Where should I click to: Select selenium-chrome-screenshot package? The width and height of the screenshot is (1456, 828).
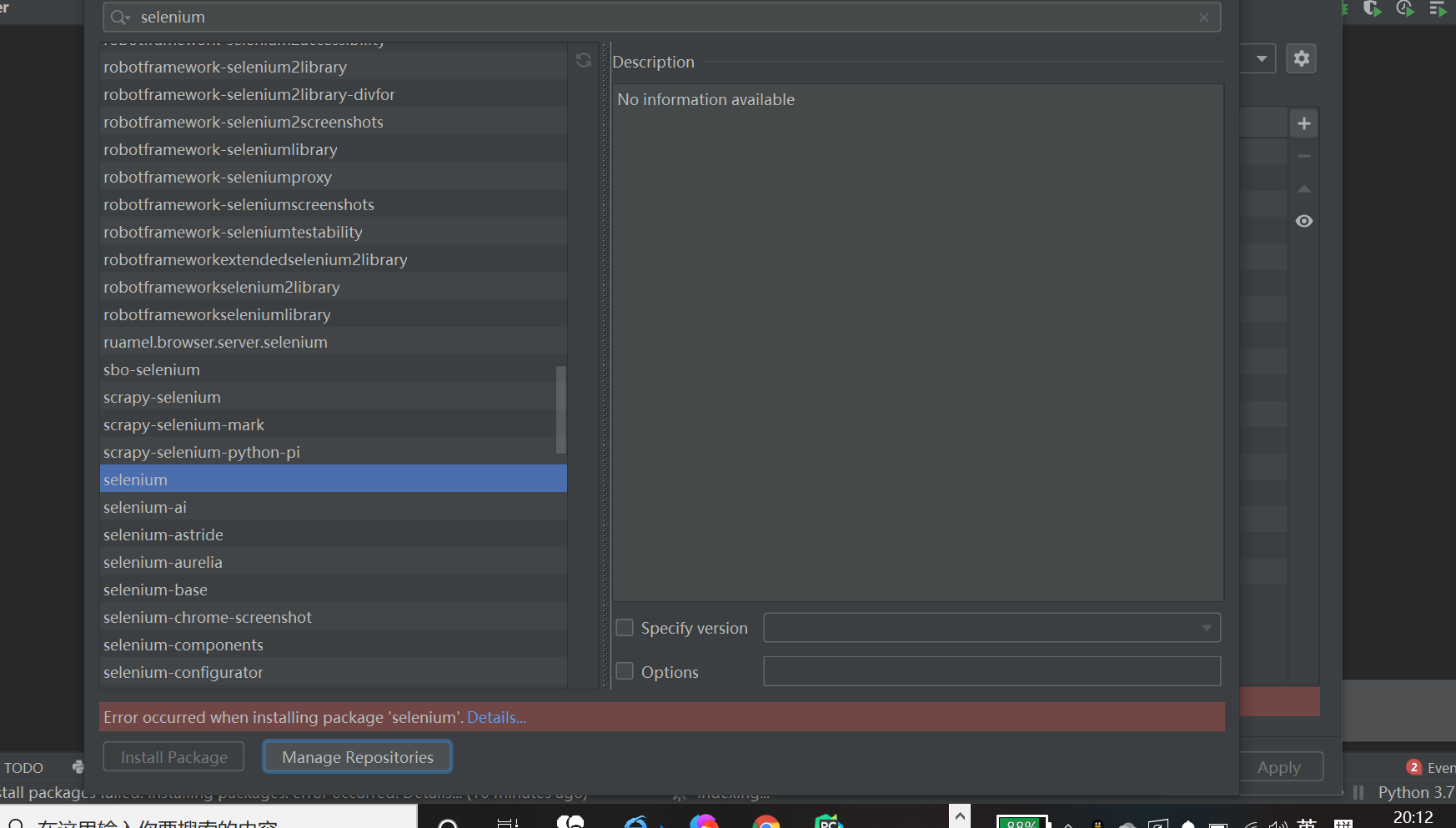pos(334,616)
